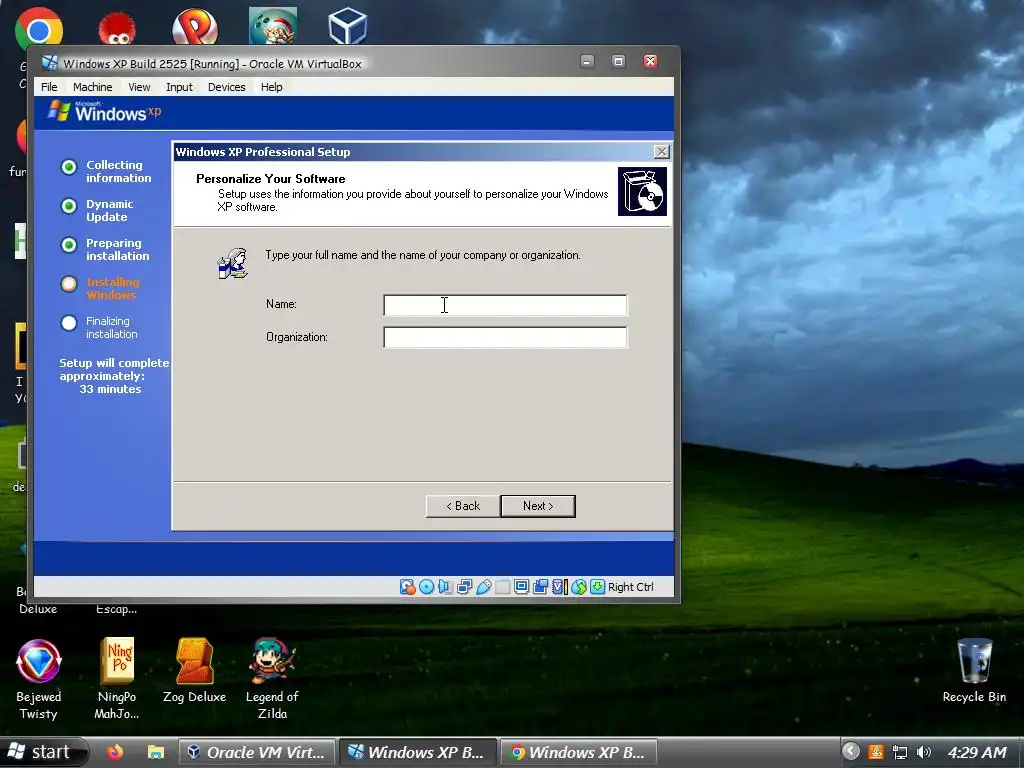Image resolution: width=1024 pixels, height=768 pixels.
Task: Maximize the VirtualBox window
Action: 618,61
